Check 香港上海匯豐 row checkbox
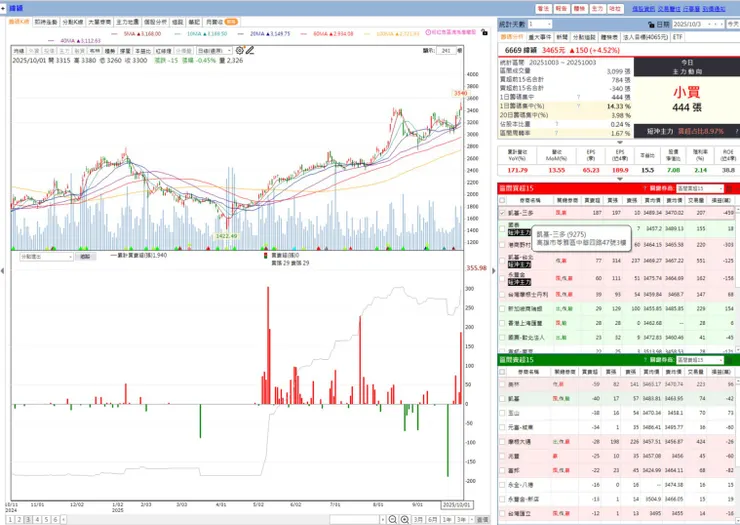The width and height of the screenshot is (740, 525). coord(502,323)
